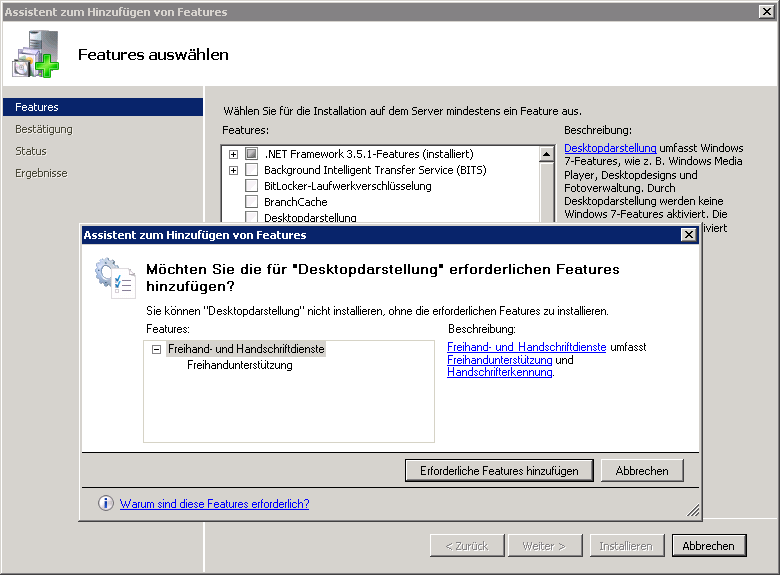Close the main wizard window
Image resolution: width=780 pixels, height=575 pixels.
[766, 12]
